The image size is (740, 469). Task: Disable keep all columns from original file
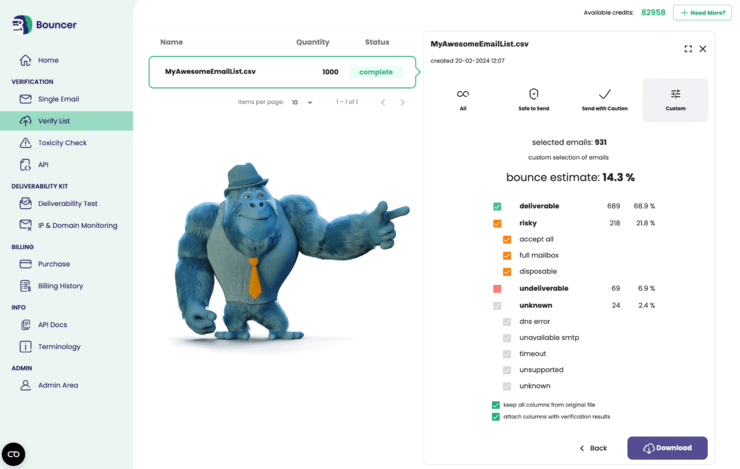click(496, 405)
